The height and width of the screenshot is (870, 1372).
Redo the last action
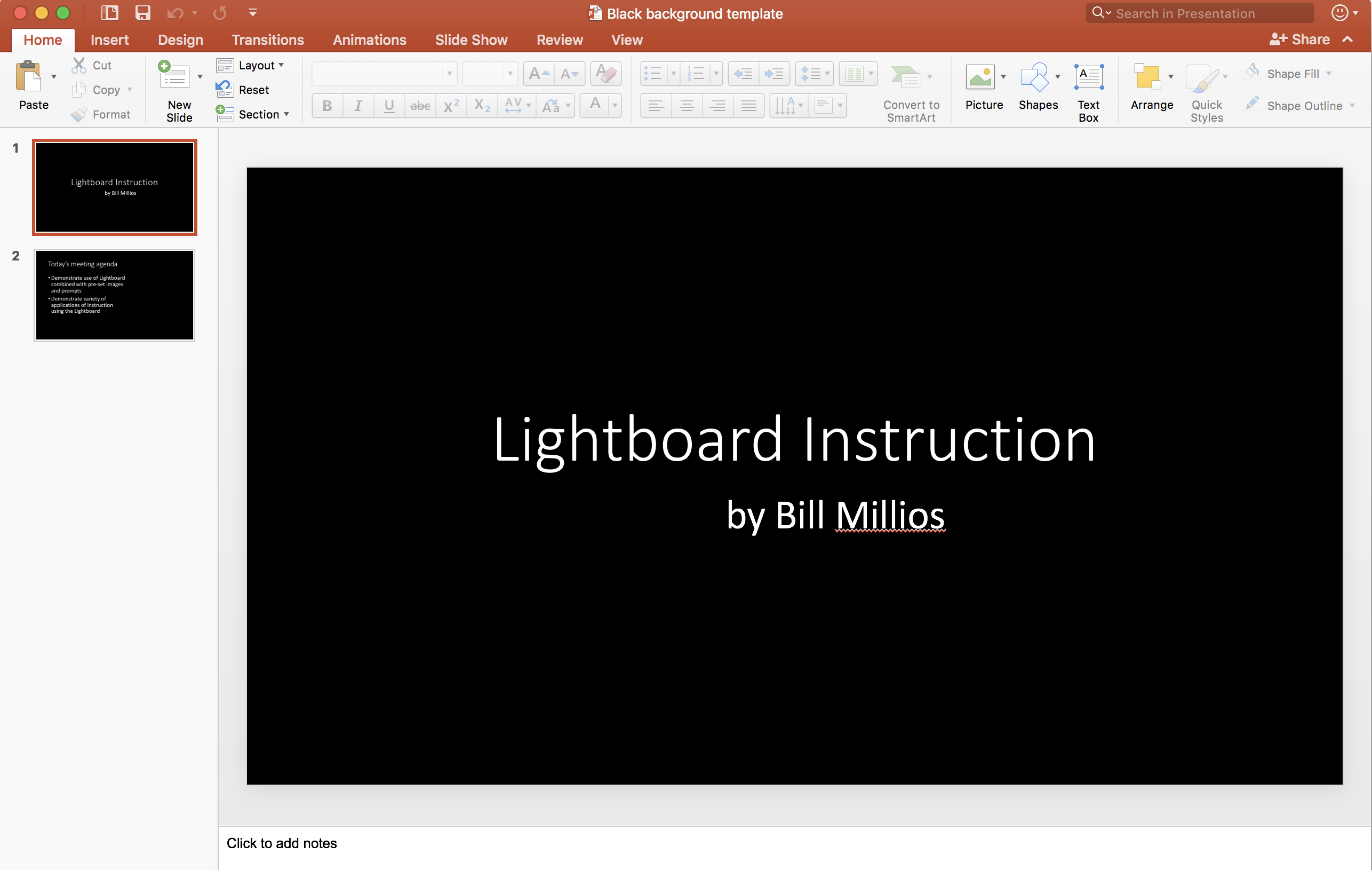220,12
